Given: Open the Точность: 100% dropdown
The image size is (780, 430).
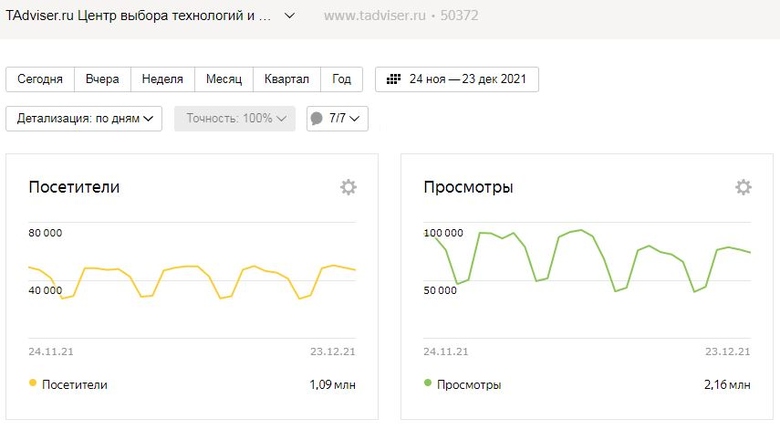Looking at the screenshot, I should click(234, 119).
